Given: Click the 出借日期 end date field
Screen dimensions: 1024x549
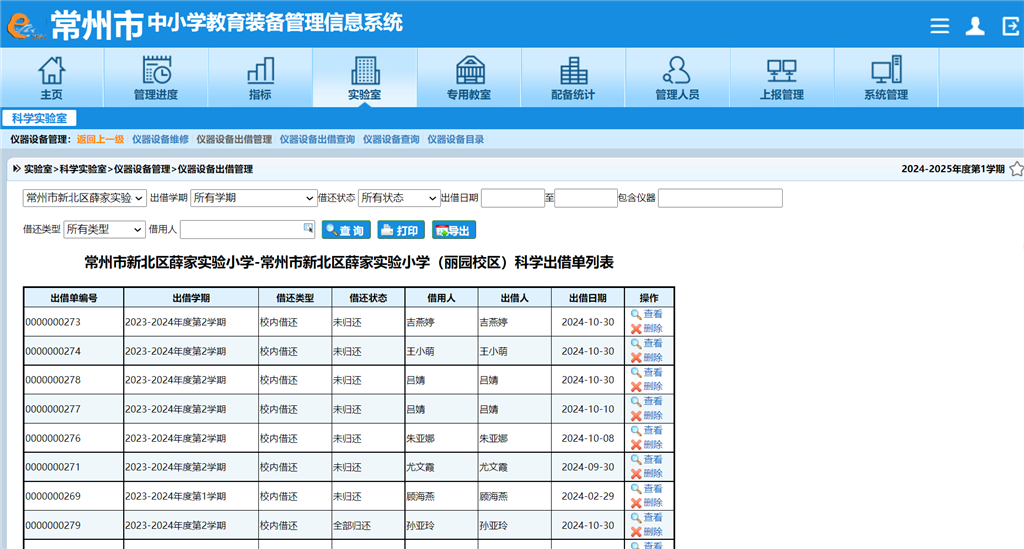Looking at the screenshot, I should pos(586,198).
